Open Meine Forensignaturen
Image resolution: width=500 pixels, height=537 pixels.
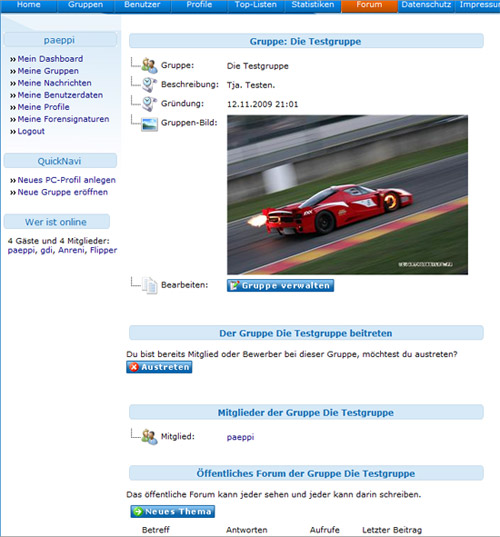click(x=63, y=119)
